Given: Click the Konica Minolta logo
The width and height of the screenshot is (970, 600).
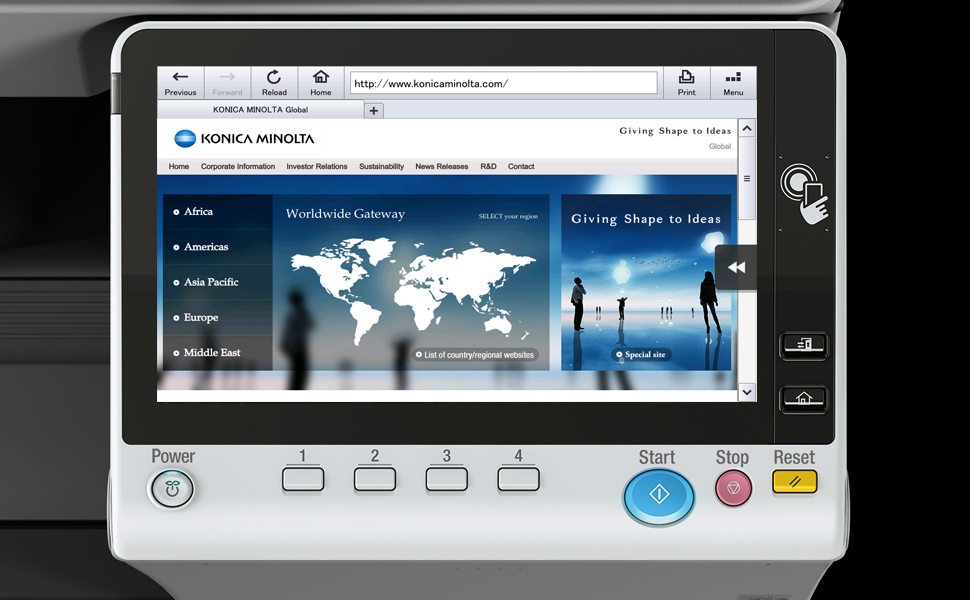Looking at the screenshot, I should (244, 139).
